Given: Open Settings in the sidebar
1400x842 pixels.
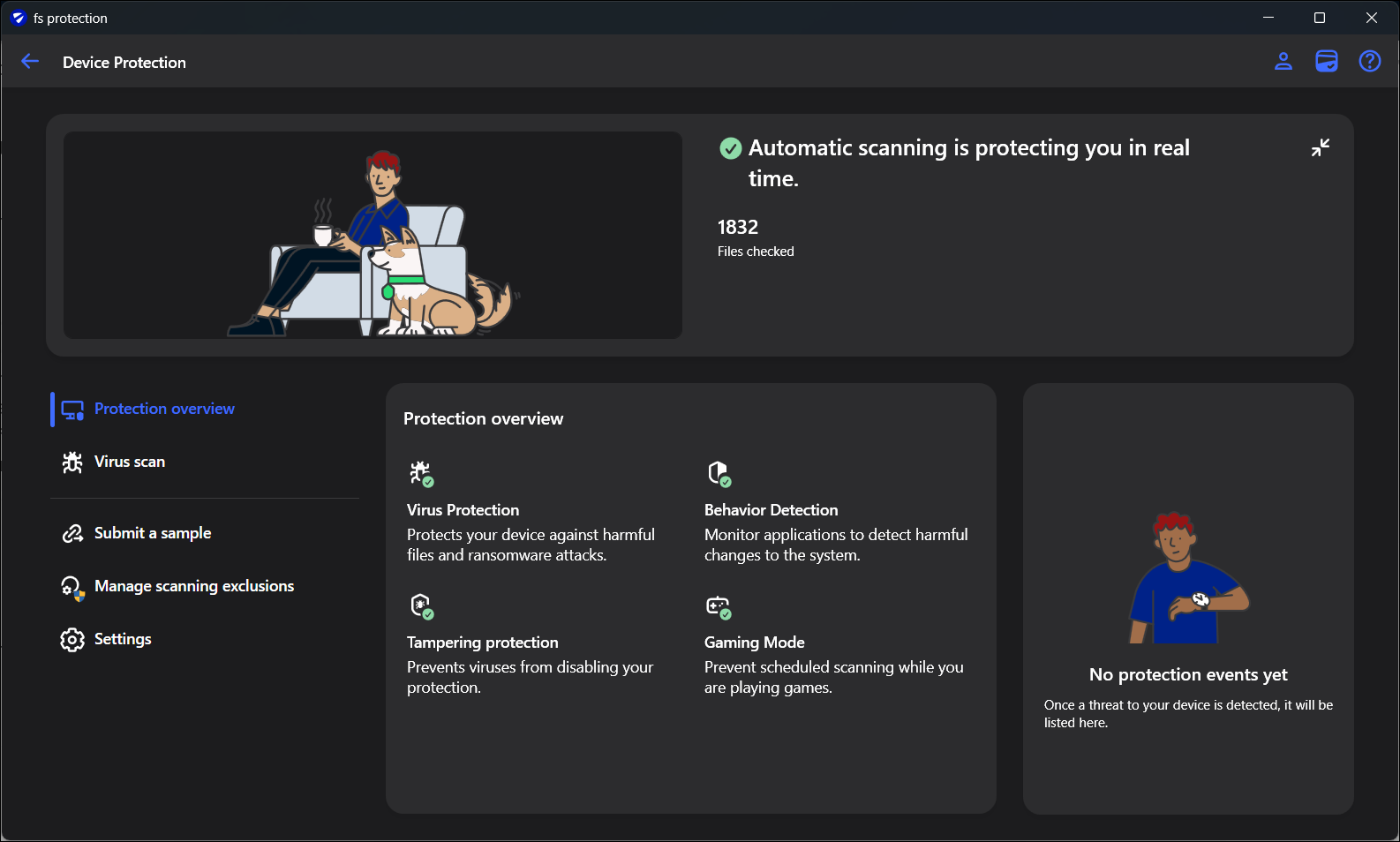Looking at the screenshot, I should click(122, 639).
